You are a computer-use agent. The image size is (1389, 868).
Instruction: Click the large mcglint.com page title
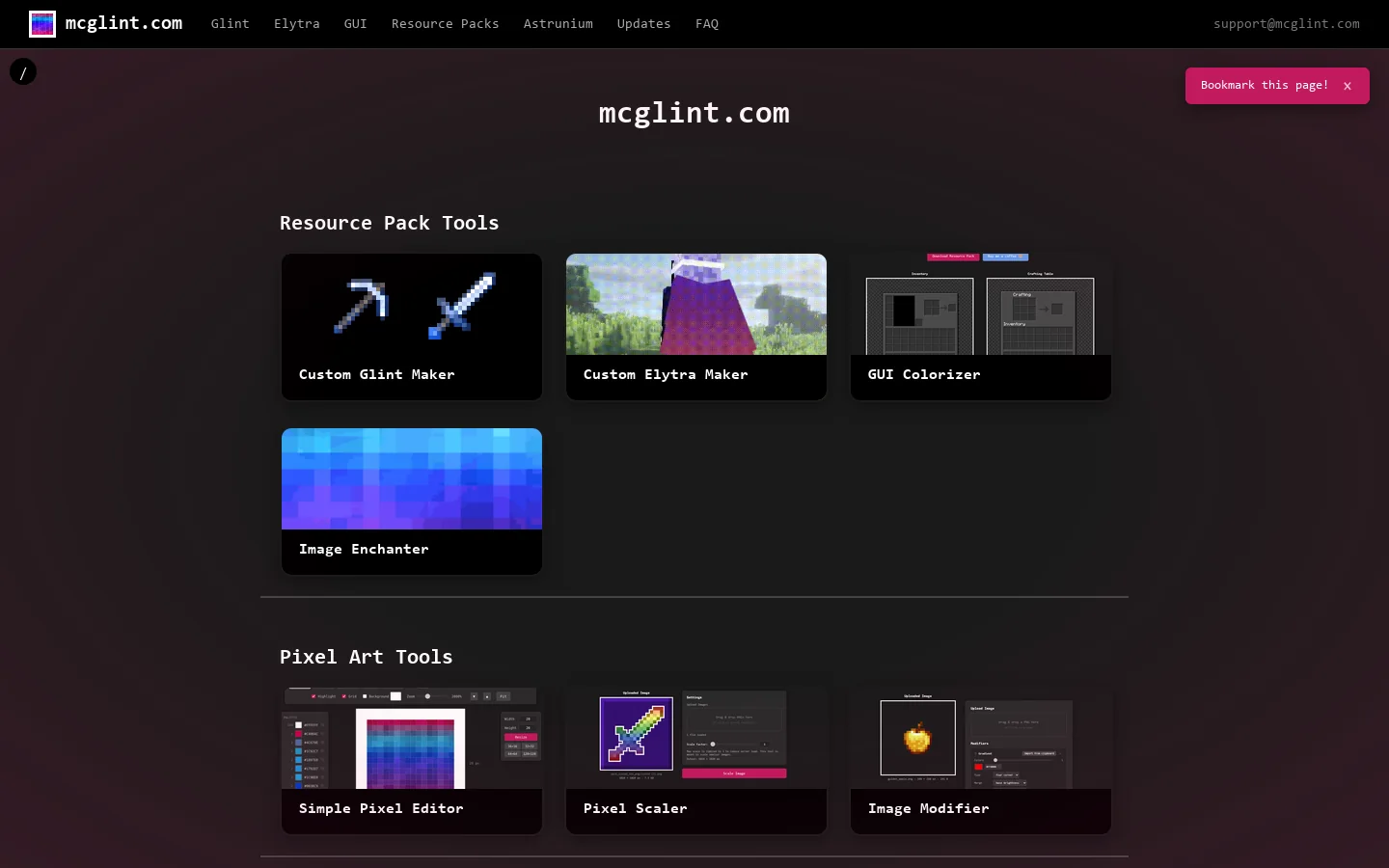click(x=694, y=113)
